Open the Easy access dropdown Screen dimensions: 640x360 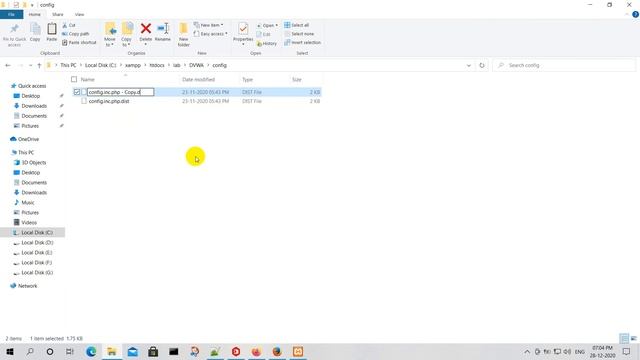tap(211, 34)
